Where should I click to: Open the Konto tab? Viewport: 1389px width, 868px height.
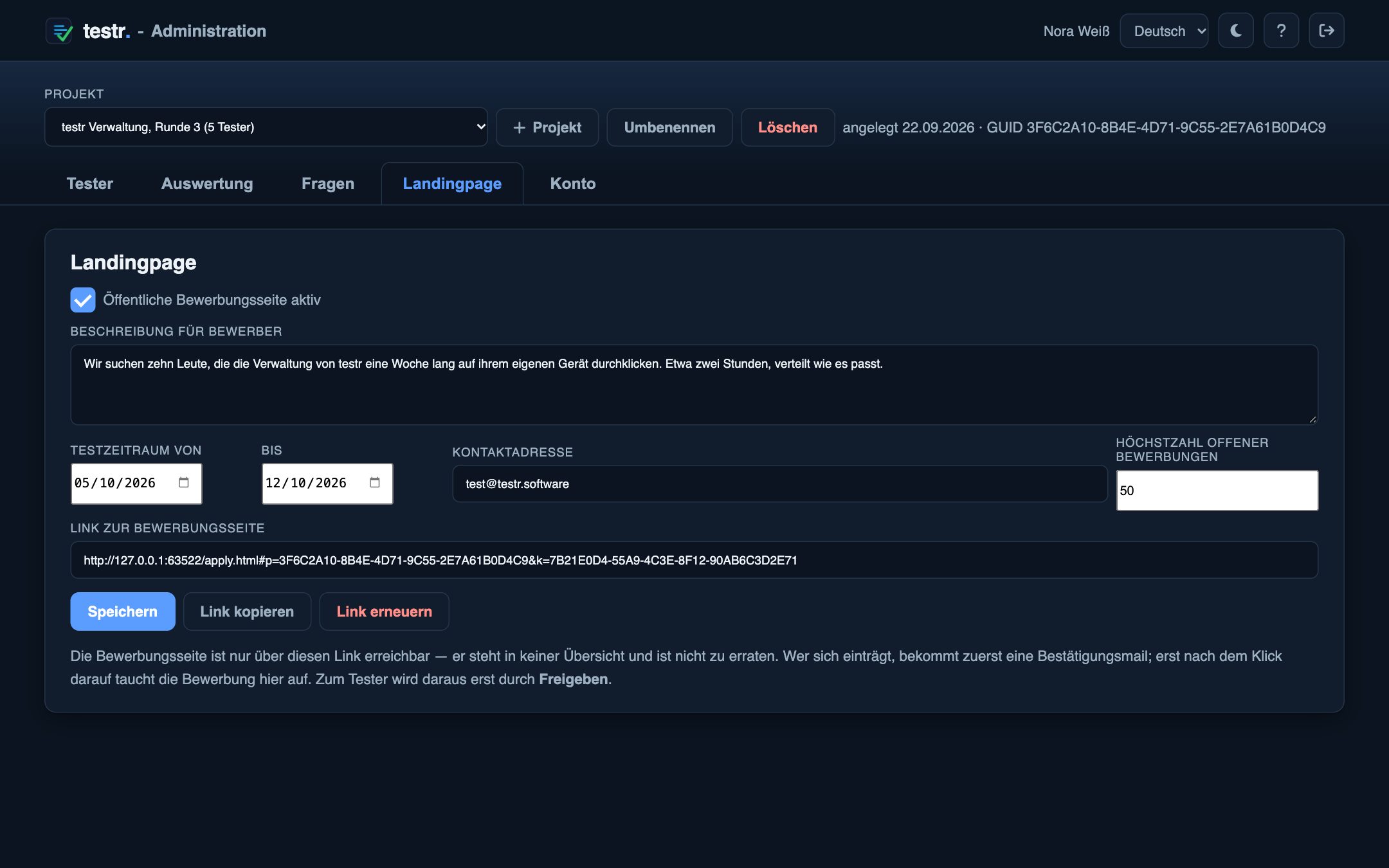573,184
